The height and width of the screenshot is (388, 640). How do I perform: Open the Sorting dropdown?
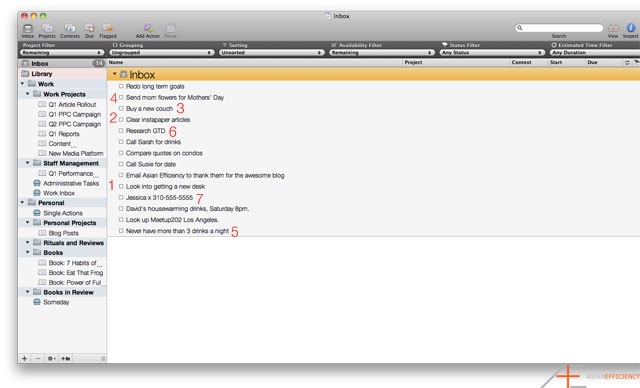click(x=272, y=53)
